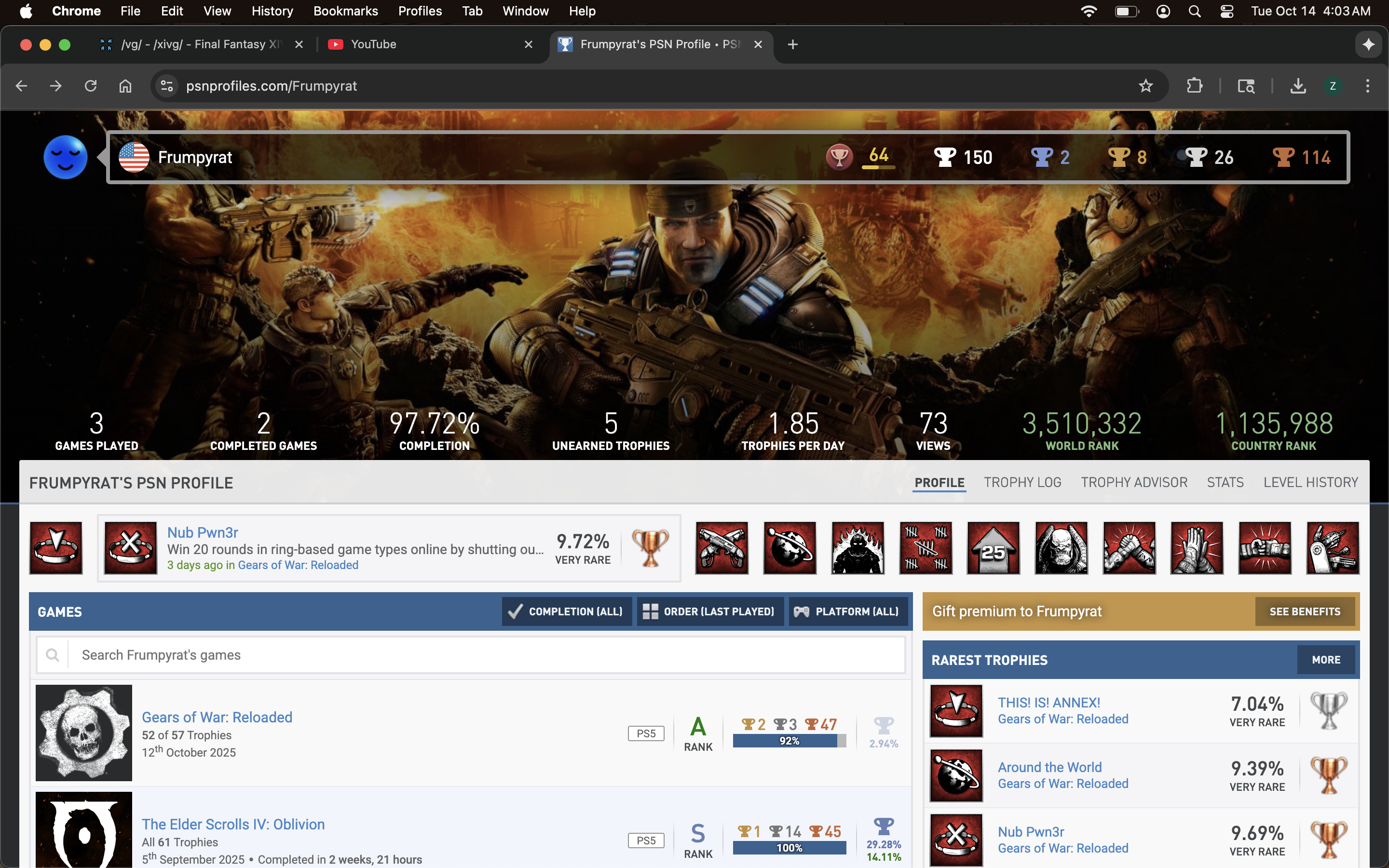Click the Search Frumpyrat's games field
The width and height of the screenshot is (1389, 868).
[x=485, y=655]
